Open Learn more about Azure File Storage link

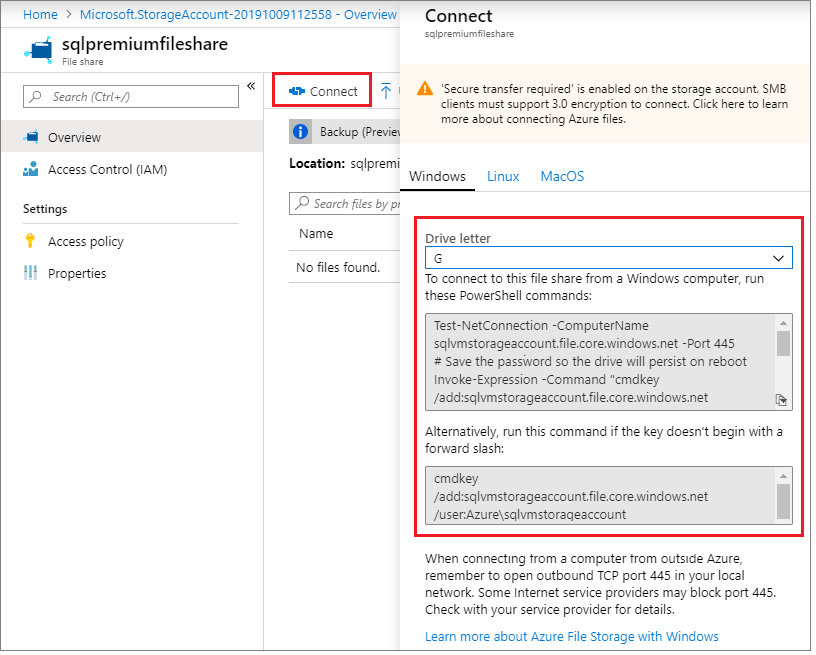point(571,636)
